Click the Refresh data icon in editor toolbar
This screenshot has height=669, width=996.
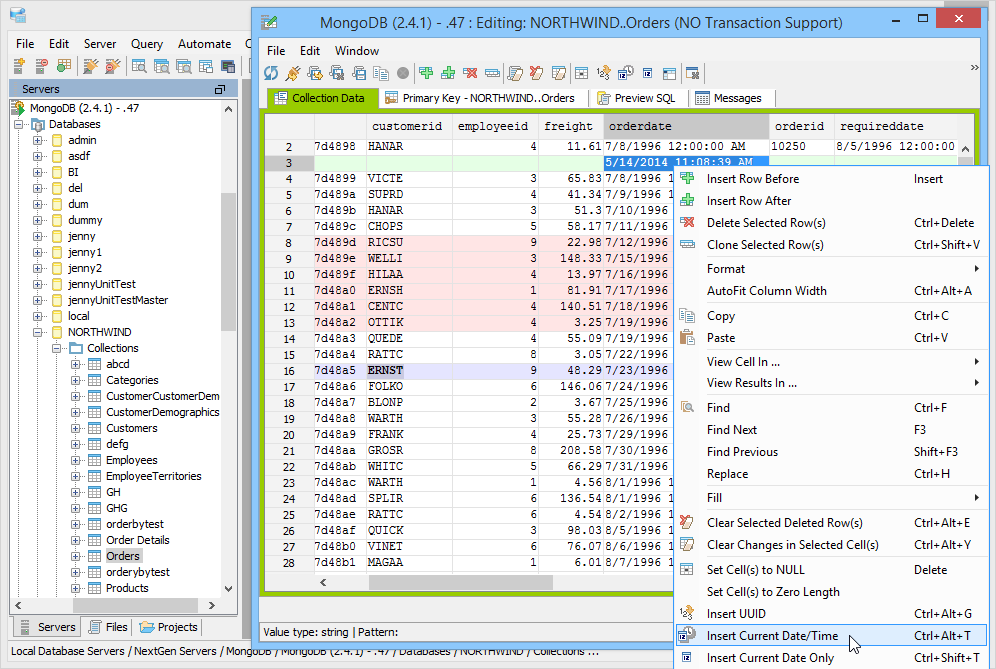tap(271, 73)
